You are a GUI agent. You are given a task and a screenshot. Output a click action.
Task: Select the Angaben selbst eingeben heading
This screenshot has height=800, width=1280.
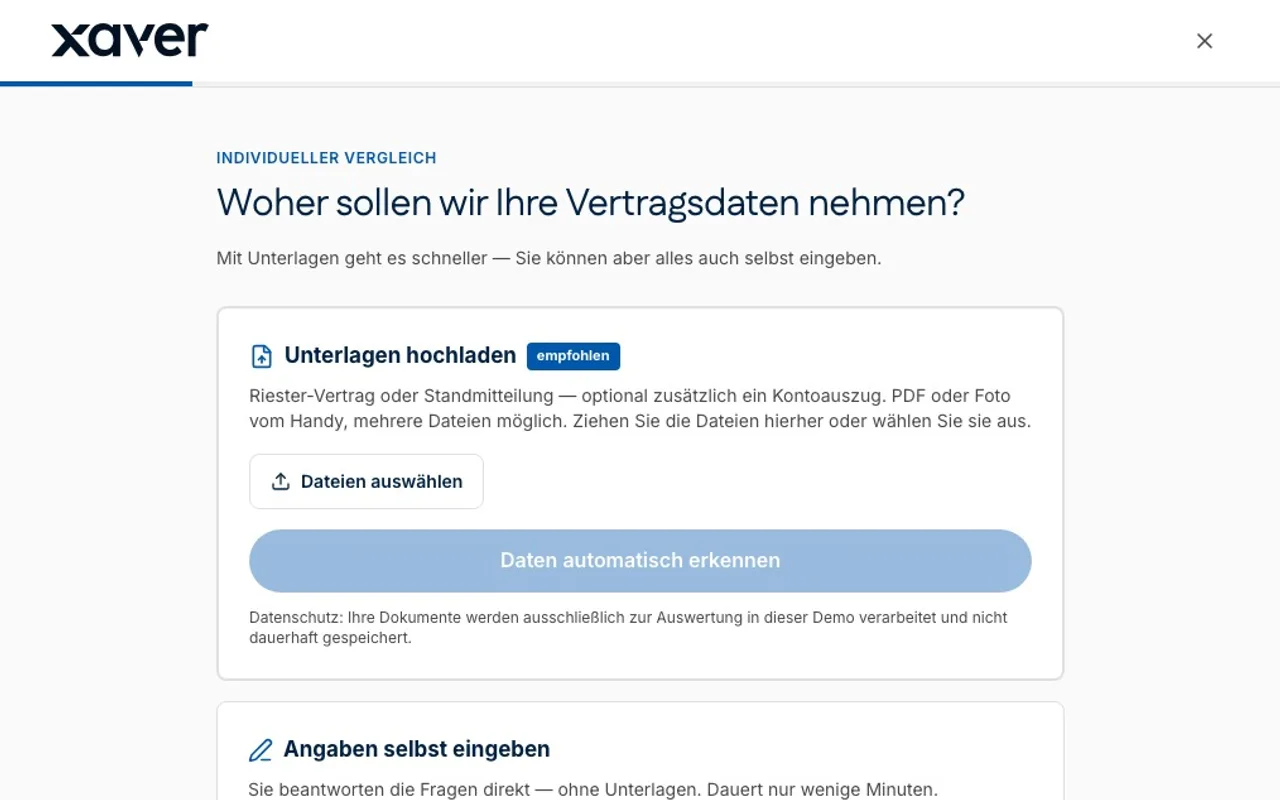click(x=416, y=749)
